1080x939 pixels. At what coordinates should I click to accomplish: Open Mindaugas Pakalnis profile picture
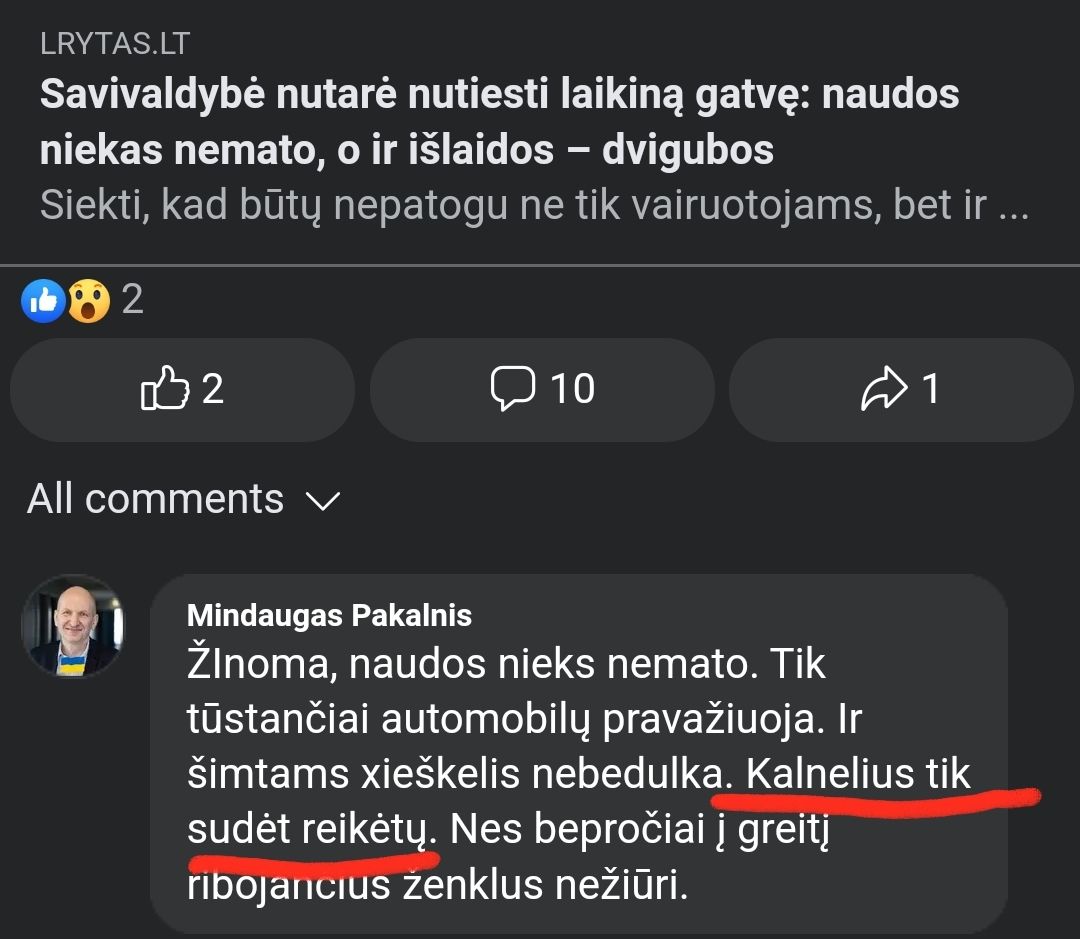pos(73,627)
